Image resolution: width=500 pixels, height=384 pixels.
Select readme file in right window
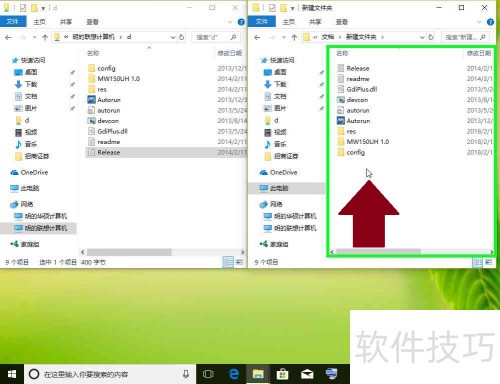(x=353, y=79)
